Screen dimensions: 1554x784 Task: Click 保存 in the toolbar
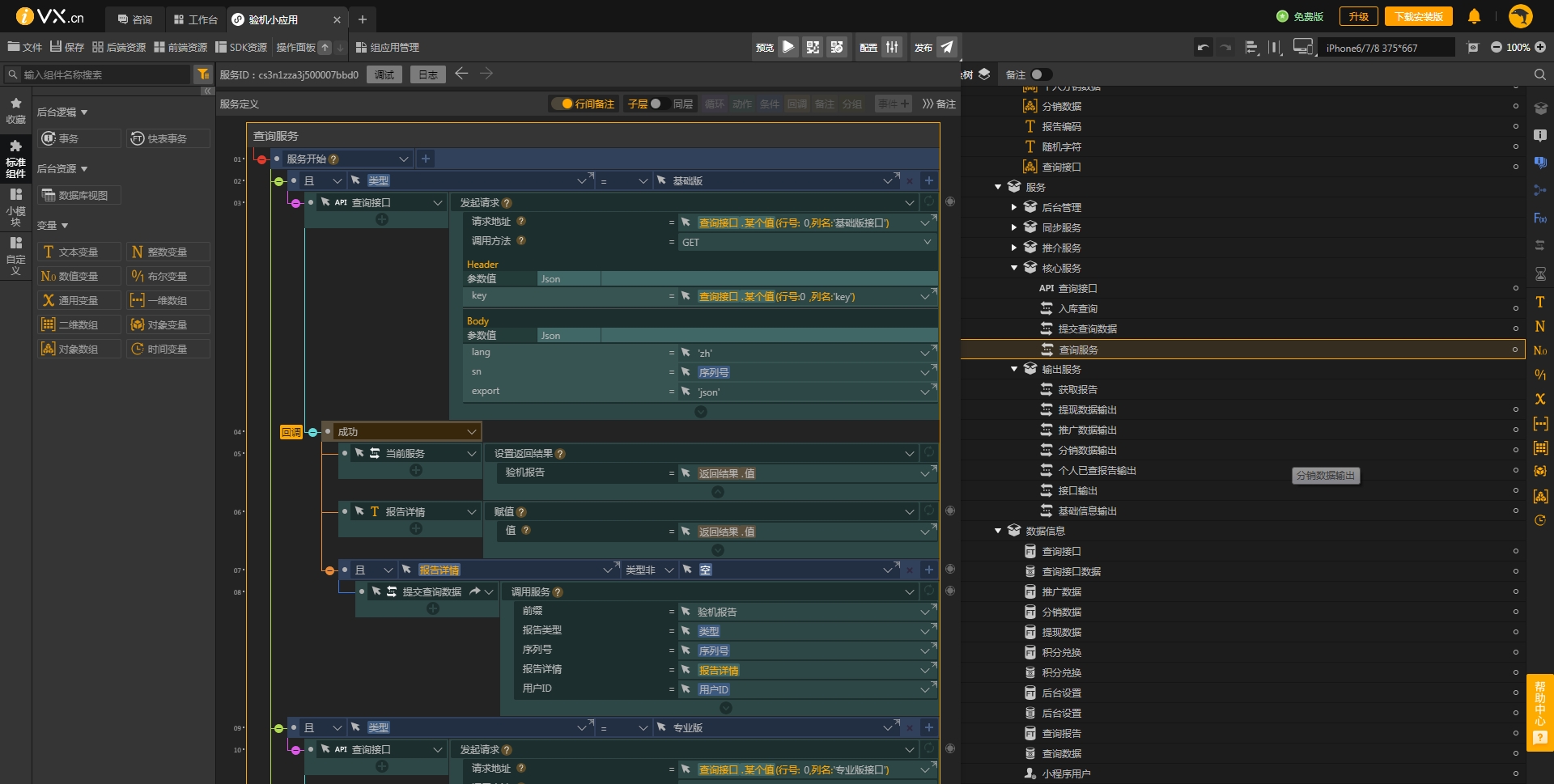tap(67, 47)
